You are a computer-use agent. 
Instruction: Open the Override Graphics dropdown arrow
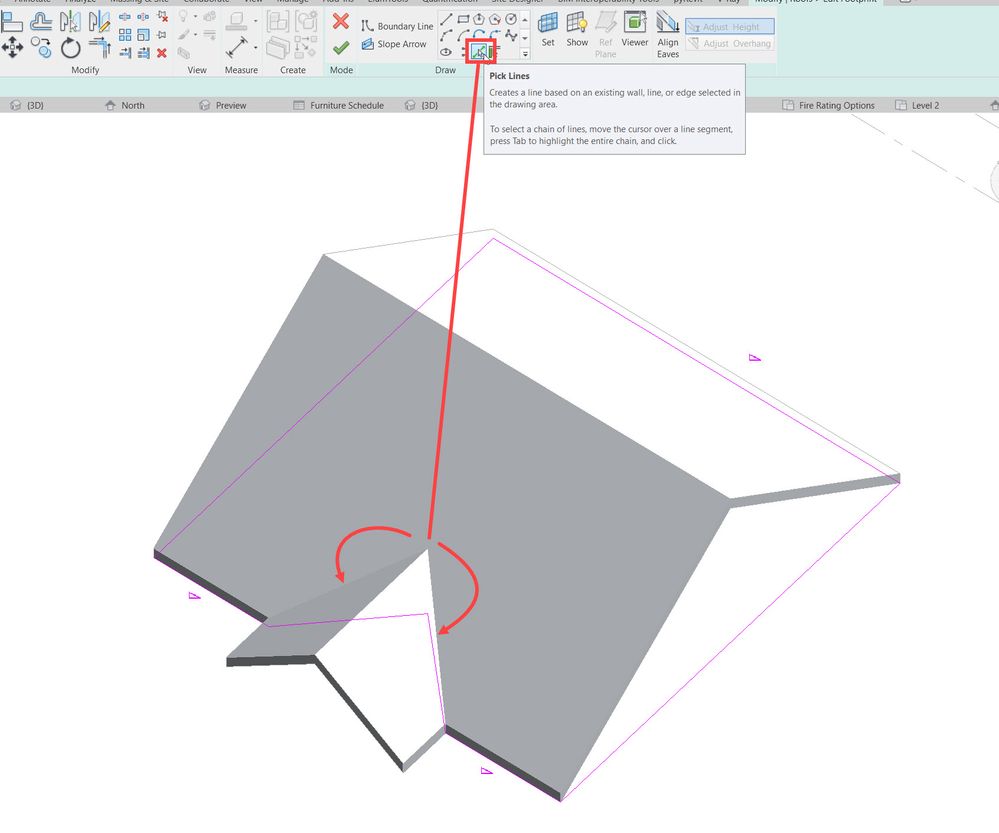196,34
